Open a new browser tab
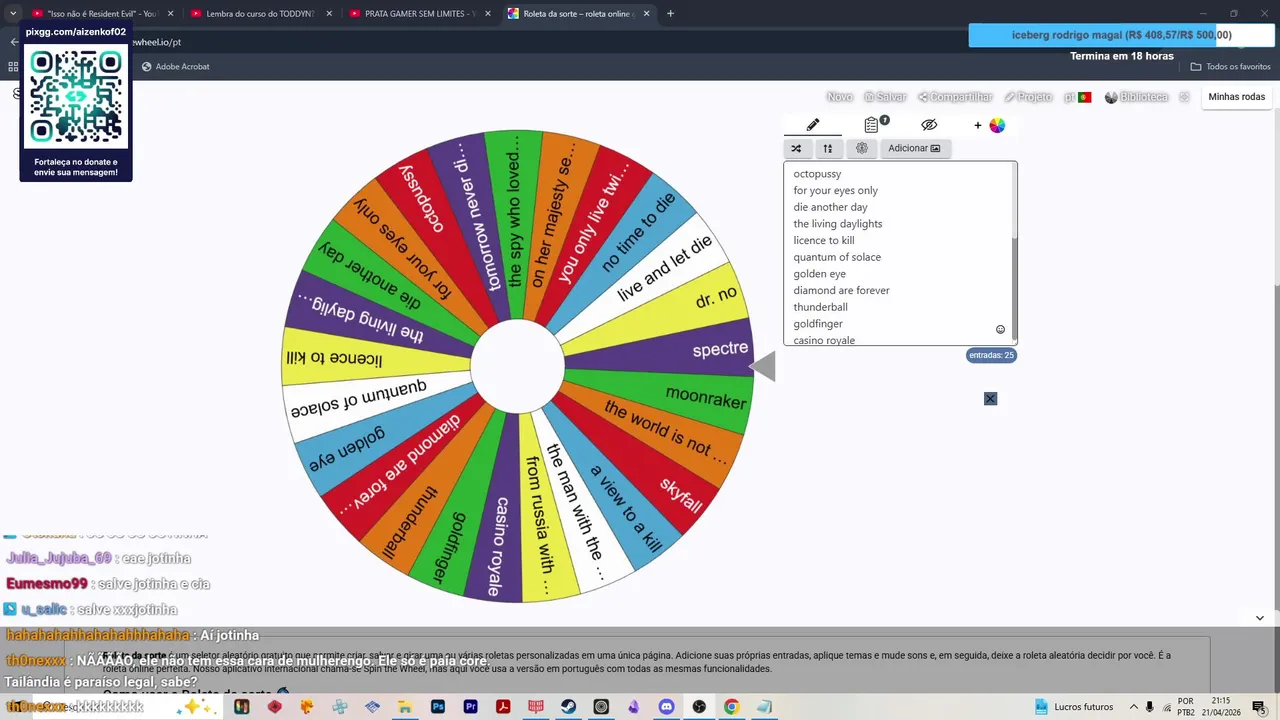Screen dimensions: 1280x720 (670, 14)
